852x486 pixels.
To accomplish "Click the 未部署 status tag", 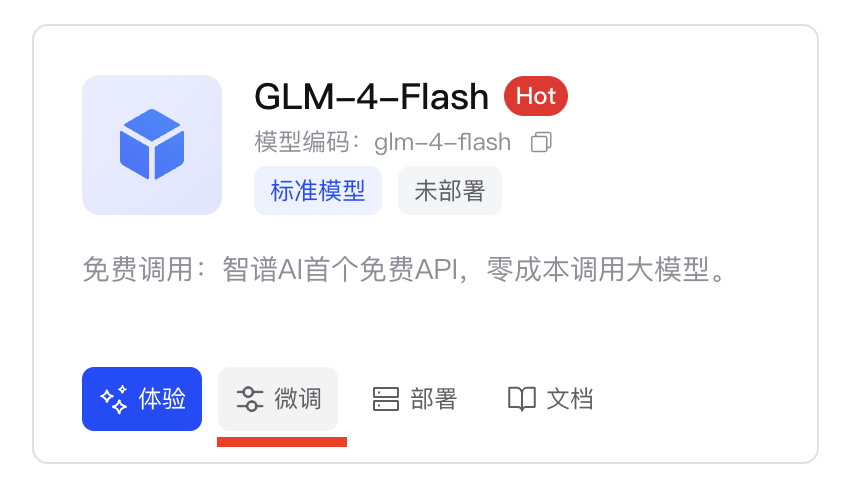I will point(449,191).
